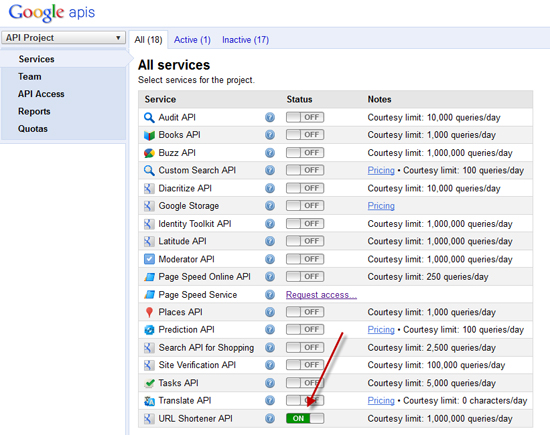
Task: Open help icon for Google Storage
Action: (x=270, y=206)
